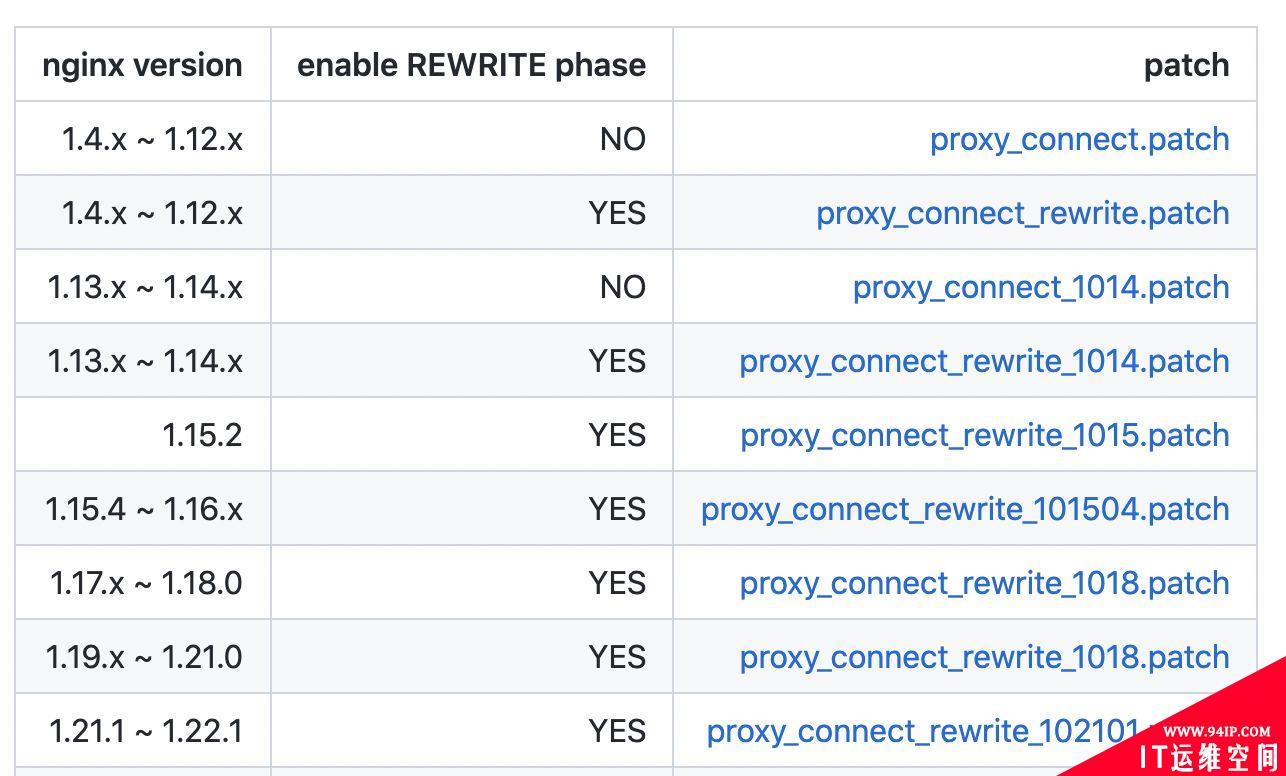
Task: Open the proxy_connect_rewrite.patch link
Action: [x=1023, y=213]
